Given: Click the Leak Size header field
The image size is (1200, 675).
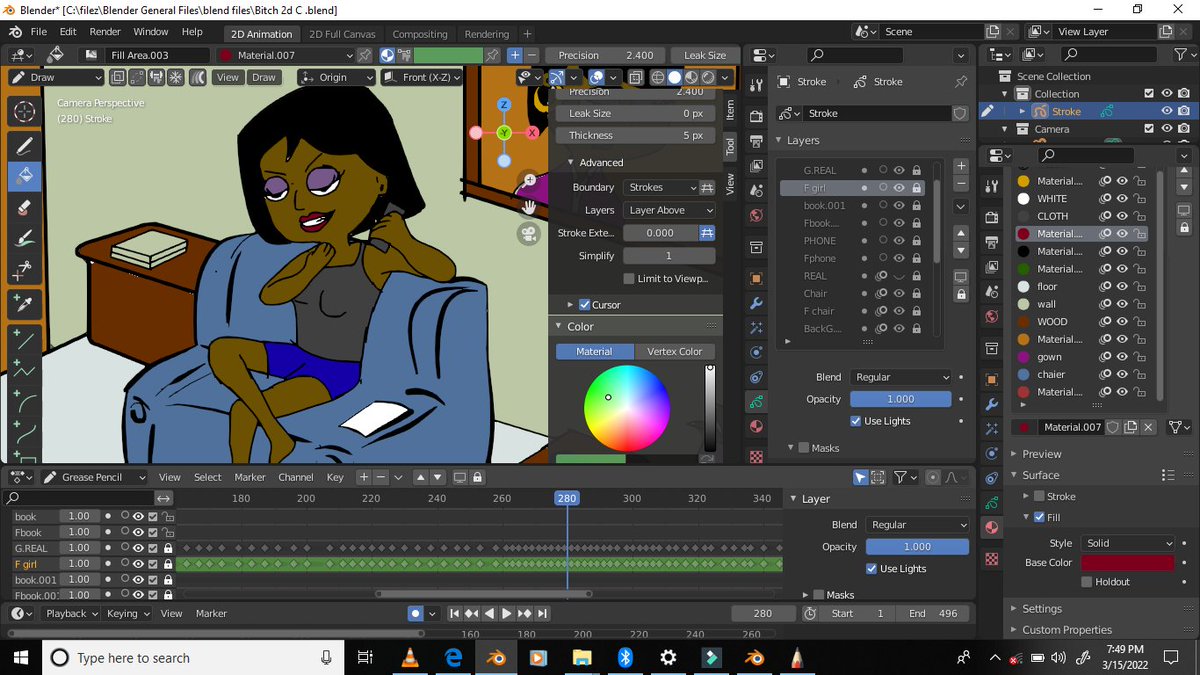Looking at the screenshot, I should [x=705, y=55].
